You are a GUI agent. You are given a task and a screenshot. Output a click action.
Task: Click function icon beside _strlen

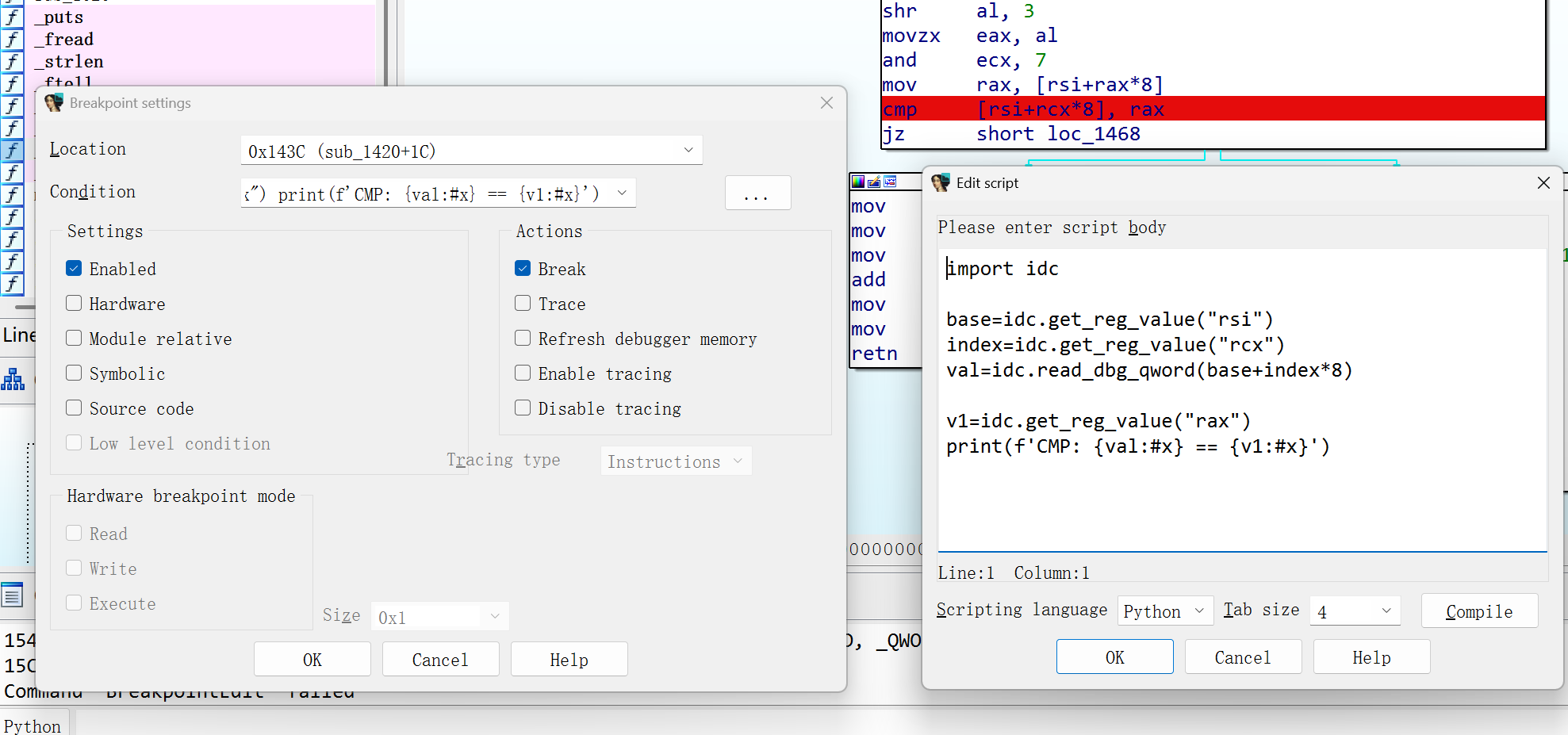tap(12, 61)
